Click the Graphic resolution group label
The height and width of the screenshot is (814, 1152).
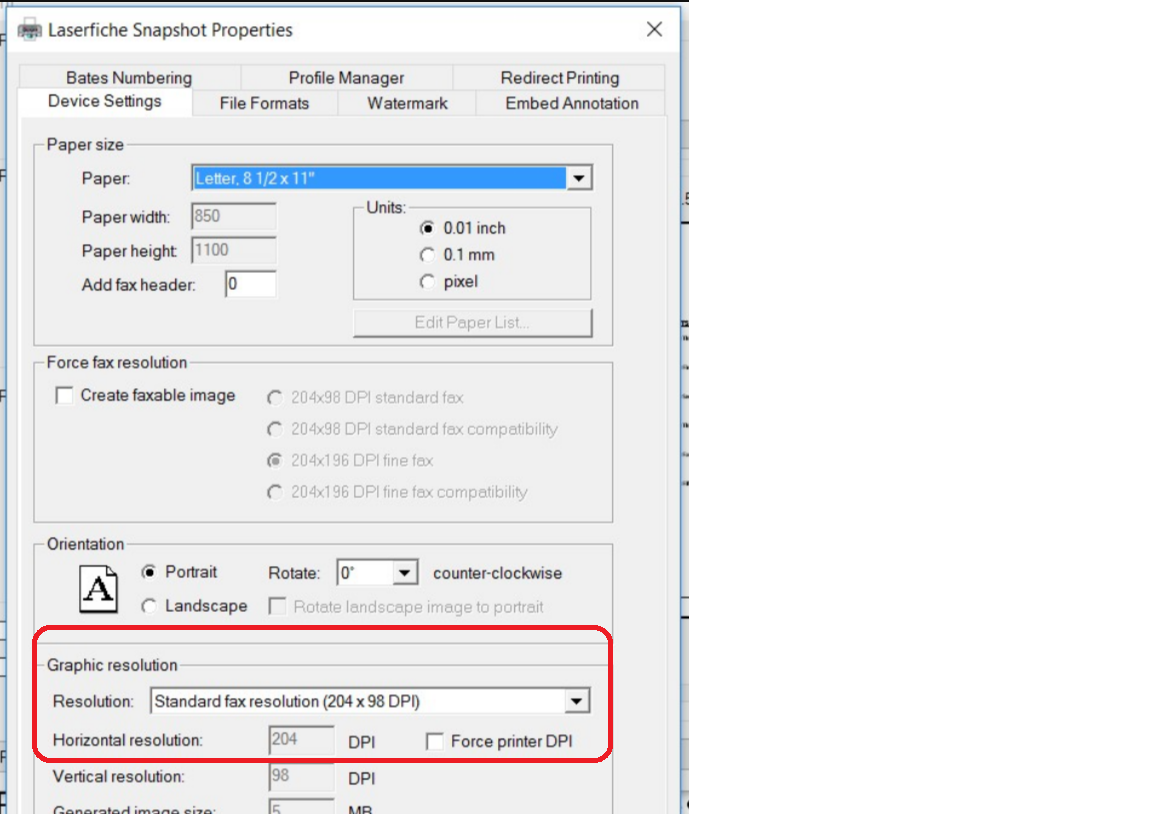coord(112,665)
